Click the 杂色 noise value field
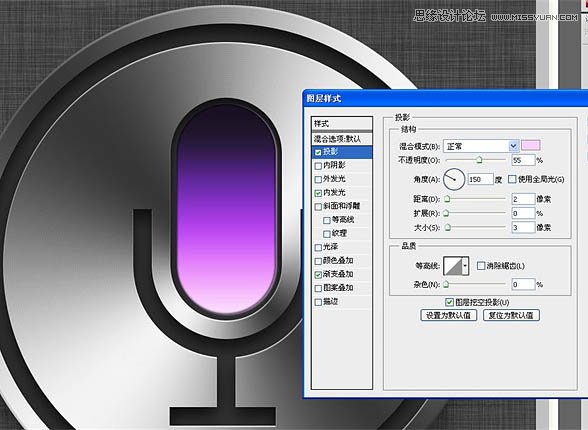The width and height of the screenshot is (588, 430). pos(523,285)
